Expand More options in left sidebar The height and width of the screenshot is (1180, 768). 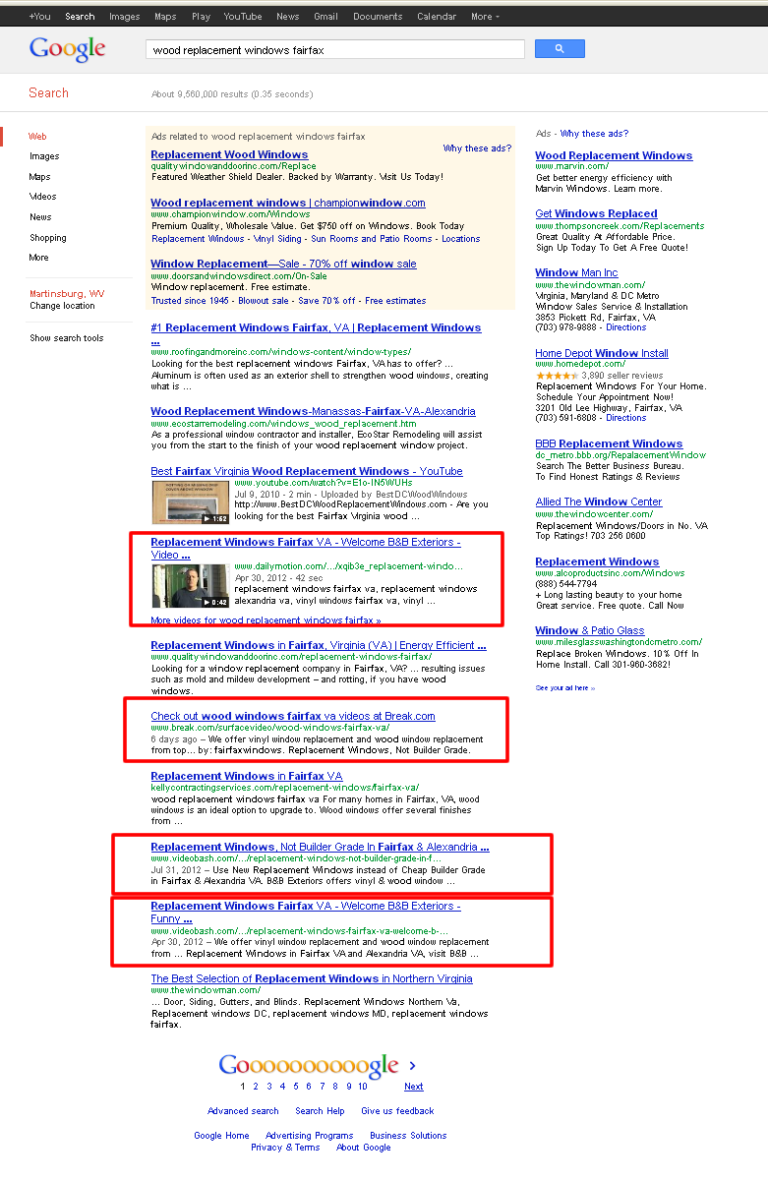(38, 257)
